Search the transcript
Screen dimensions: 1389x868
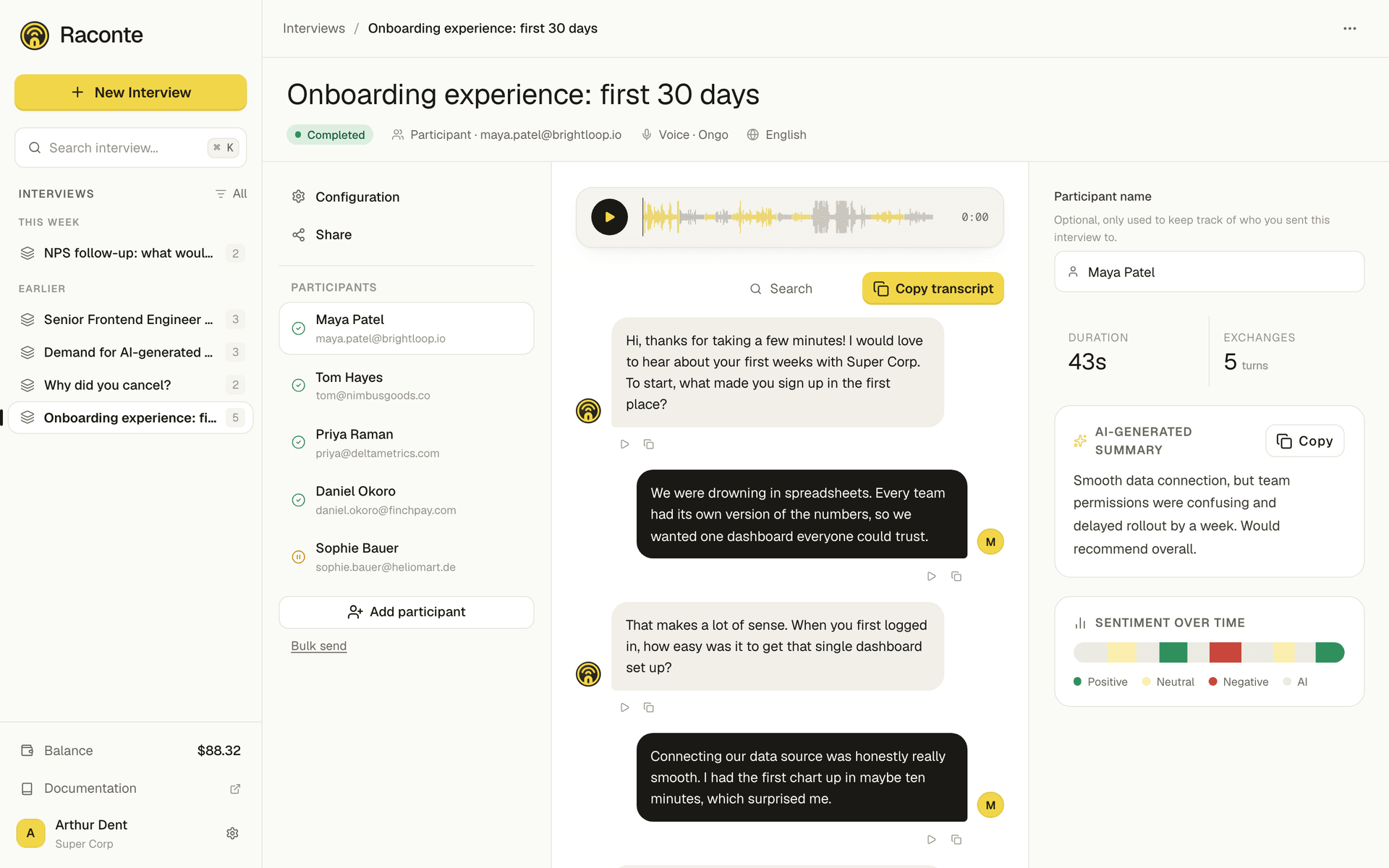(x=781, y=289)
